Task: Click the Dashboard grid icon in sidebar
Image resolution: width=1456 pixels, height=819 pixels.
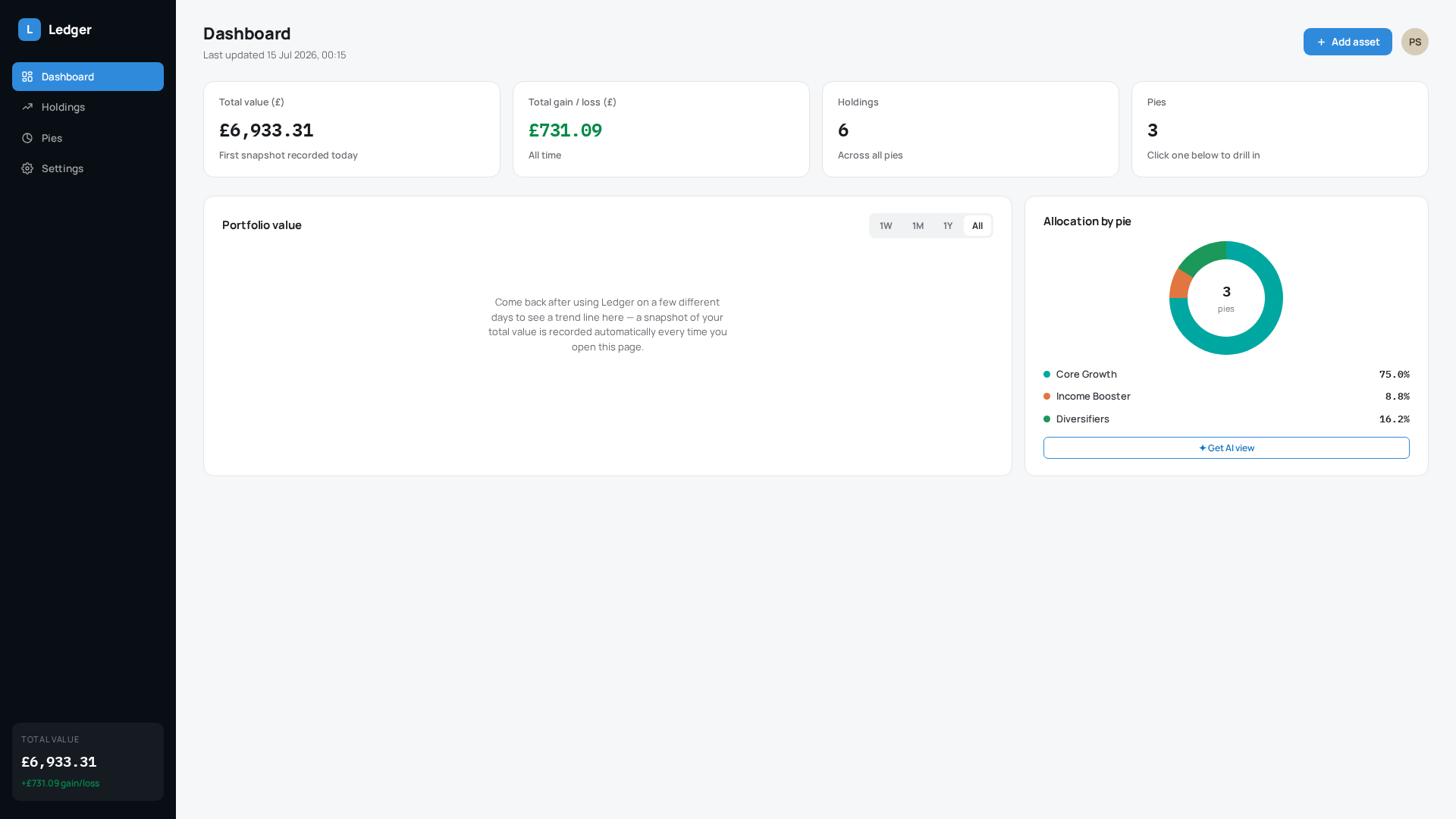Action: click(x=27, y=77)
